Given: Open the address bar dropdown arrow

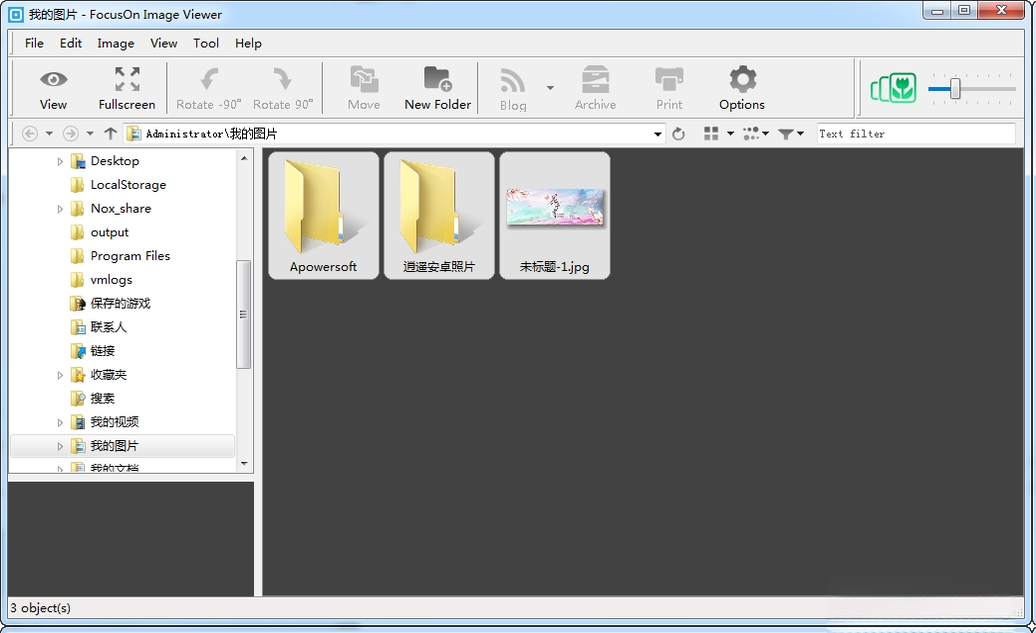Looking at the screenshot, I should (x=657, y=134).
